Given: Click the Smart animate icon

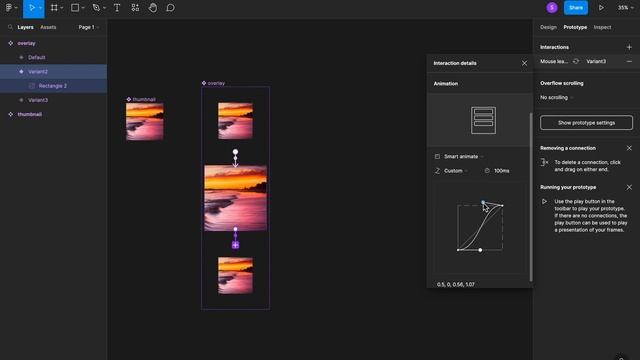Looking at the screenshot, I should pyautogui.click(x=438, y=156).
